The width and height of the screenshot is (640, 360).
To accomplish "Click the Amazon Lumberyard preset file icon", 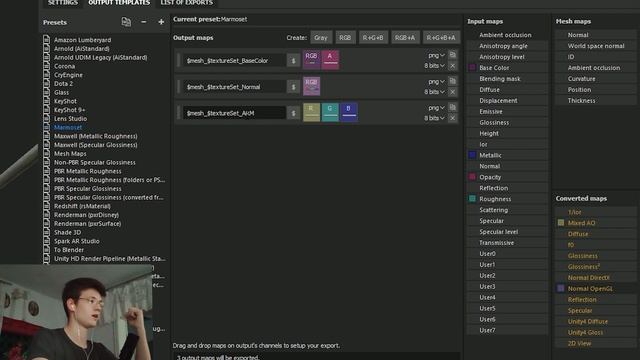I will (x=47, y=40).
